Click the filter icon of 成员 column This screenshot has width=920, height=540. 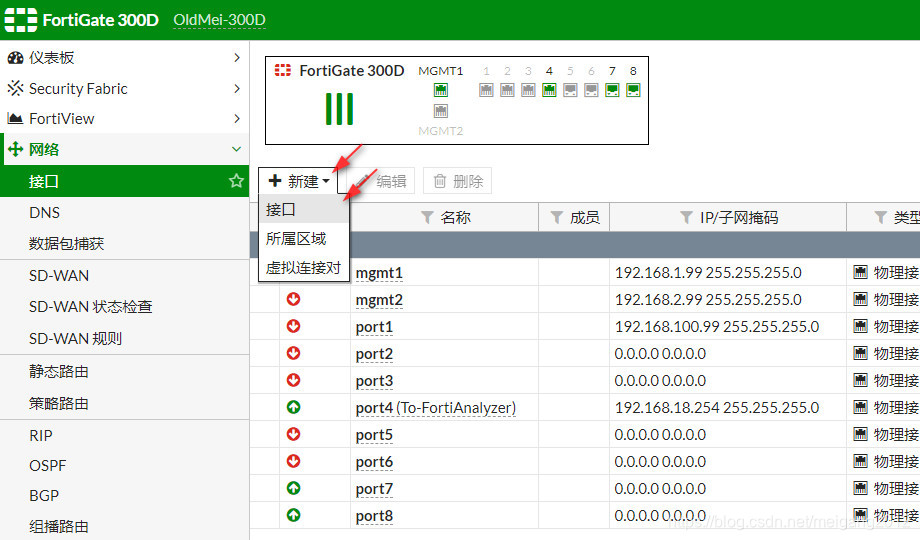point(557,217)
